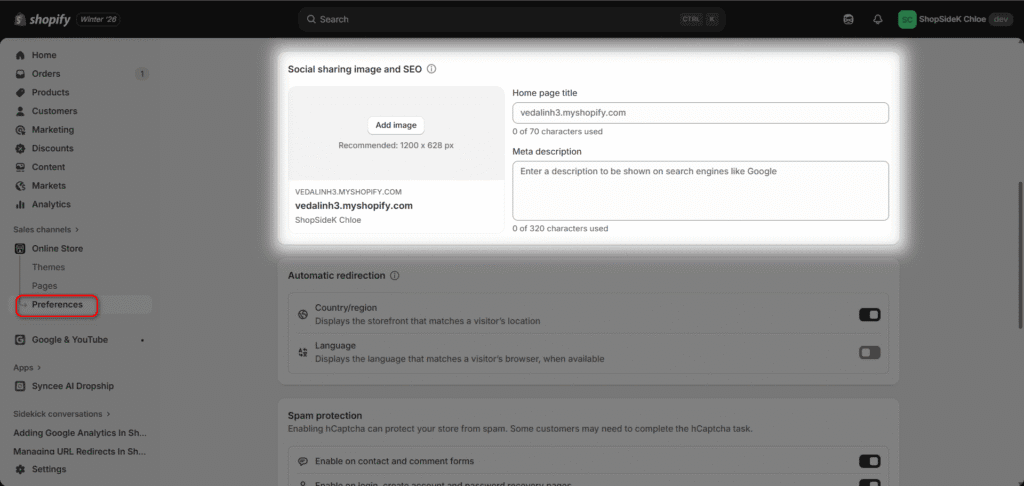Click the Orders count badge 1

click(142, 74)
